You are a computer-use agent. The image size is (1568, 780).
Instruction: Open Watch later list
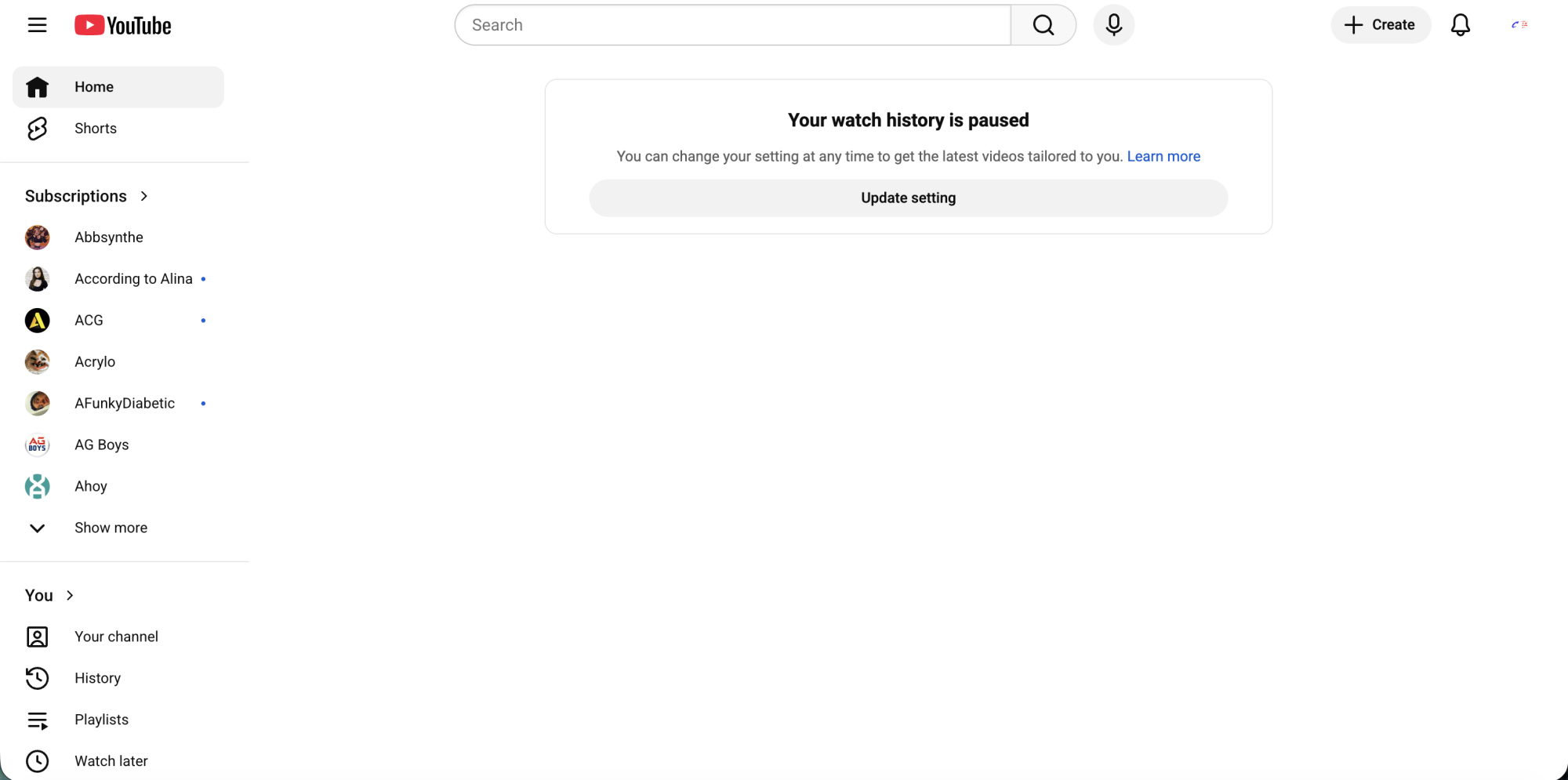coord(111,761)
